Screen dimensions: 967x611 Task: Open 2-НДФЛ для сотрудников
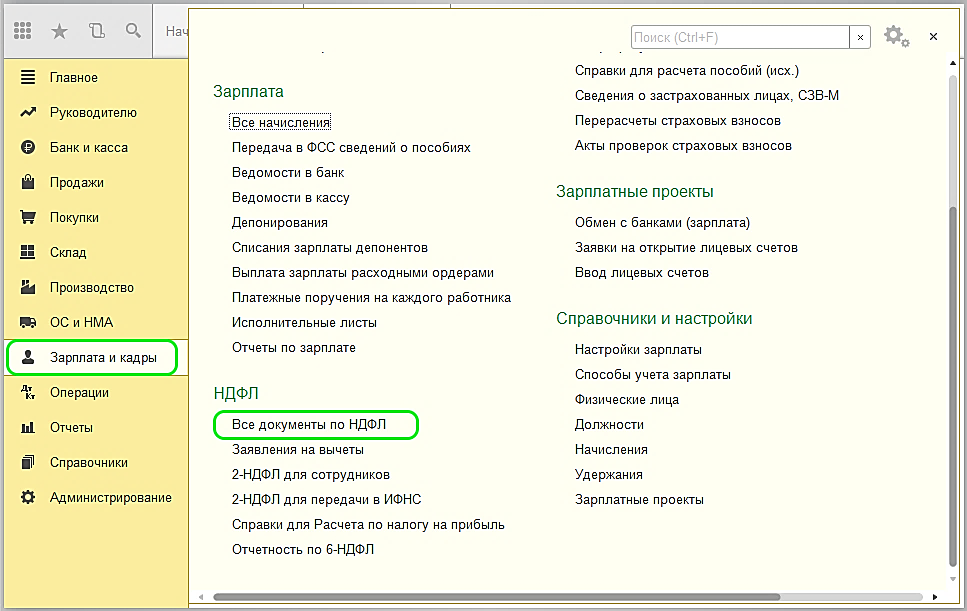click(x=311, y=475)
